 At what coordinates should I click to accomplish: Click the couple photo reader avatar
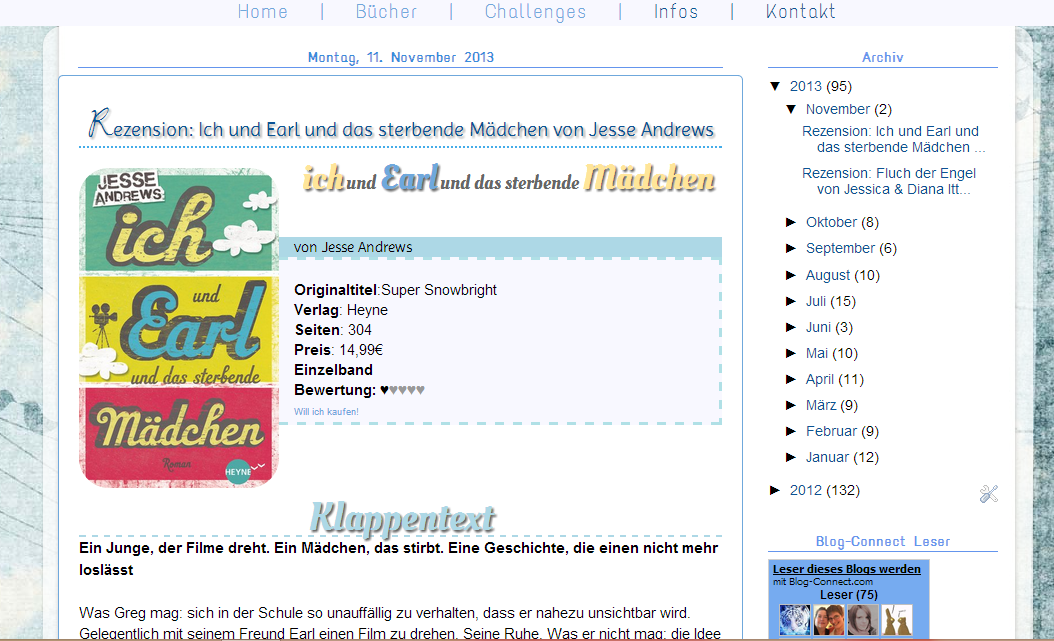(x=829, y=619)
